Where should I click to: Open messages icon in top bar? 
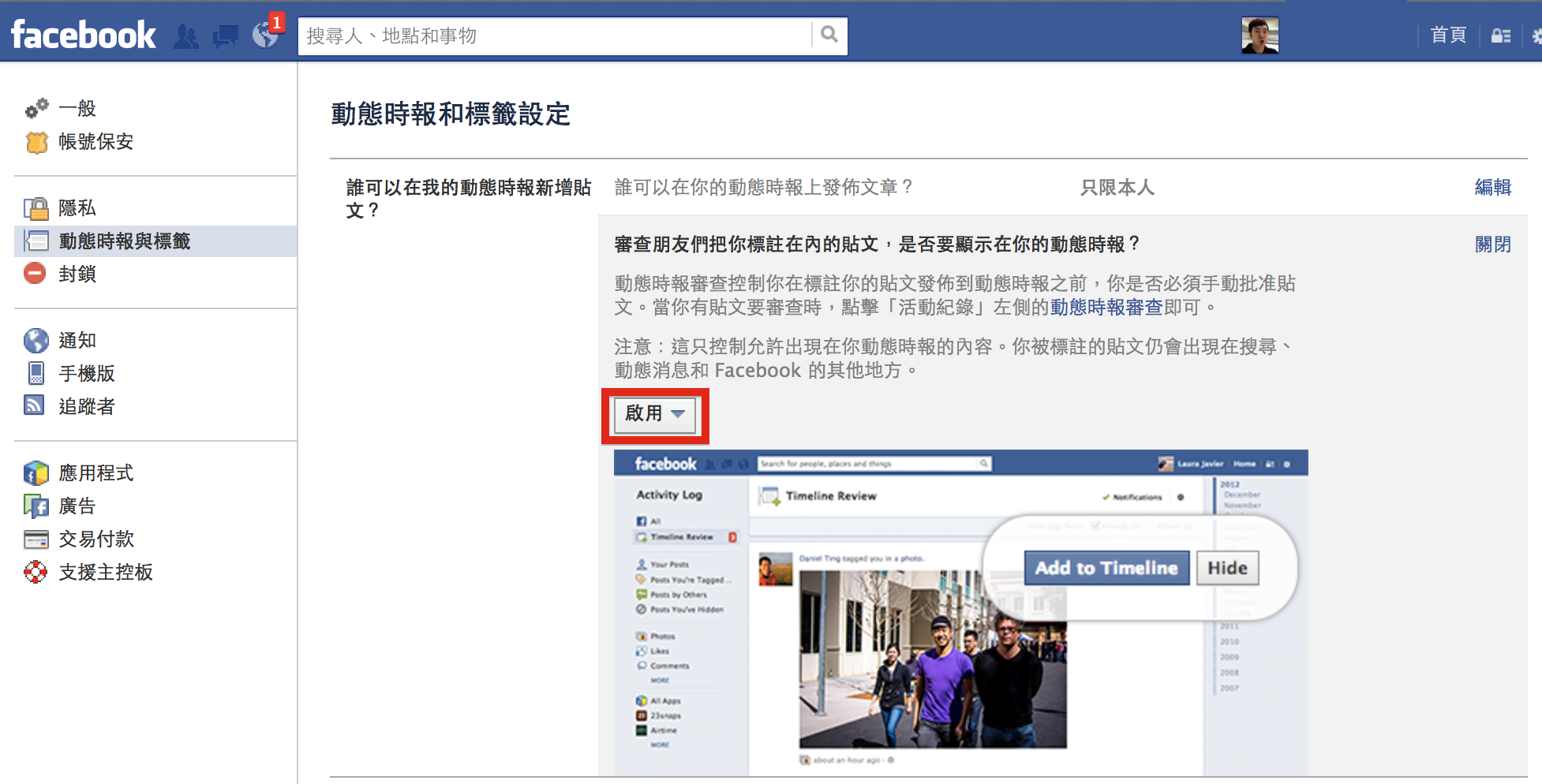(226, 36)
